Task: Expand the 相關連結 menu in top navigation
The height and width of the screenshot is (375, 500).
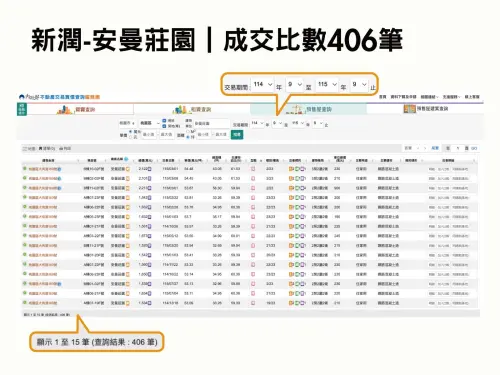Action: (x=429, y=97)
